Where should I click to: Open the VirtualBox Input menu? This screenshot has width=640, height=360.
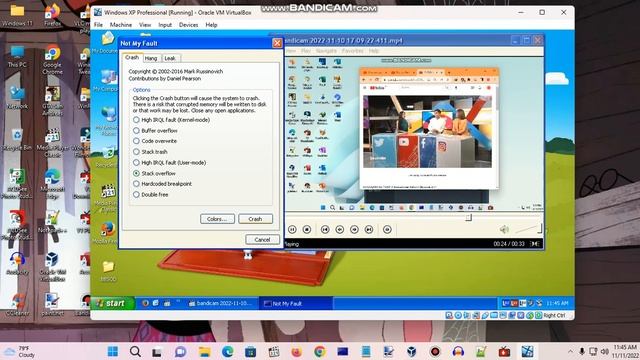(165, 25)
